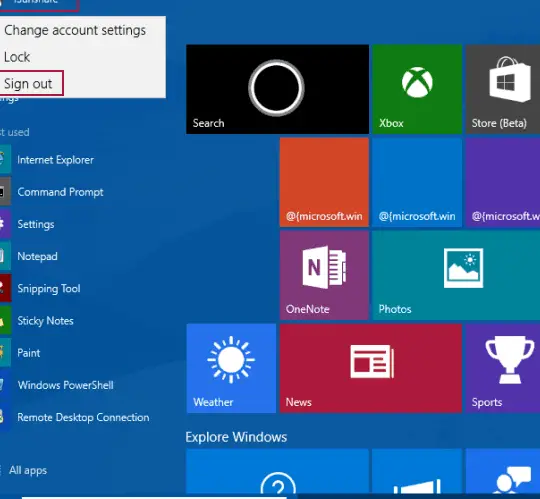The width and height of the screenshot is (540, 499).
Task: Open Sticky Notes from the list
Action: click(45, 321)
